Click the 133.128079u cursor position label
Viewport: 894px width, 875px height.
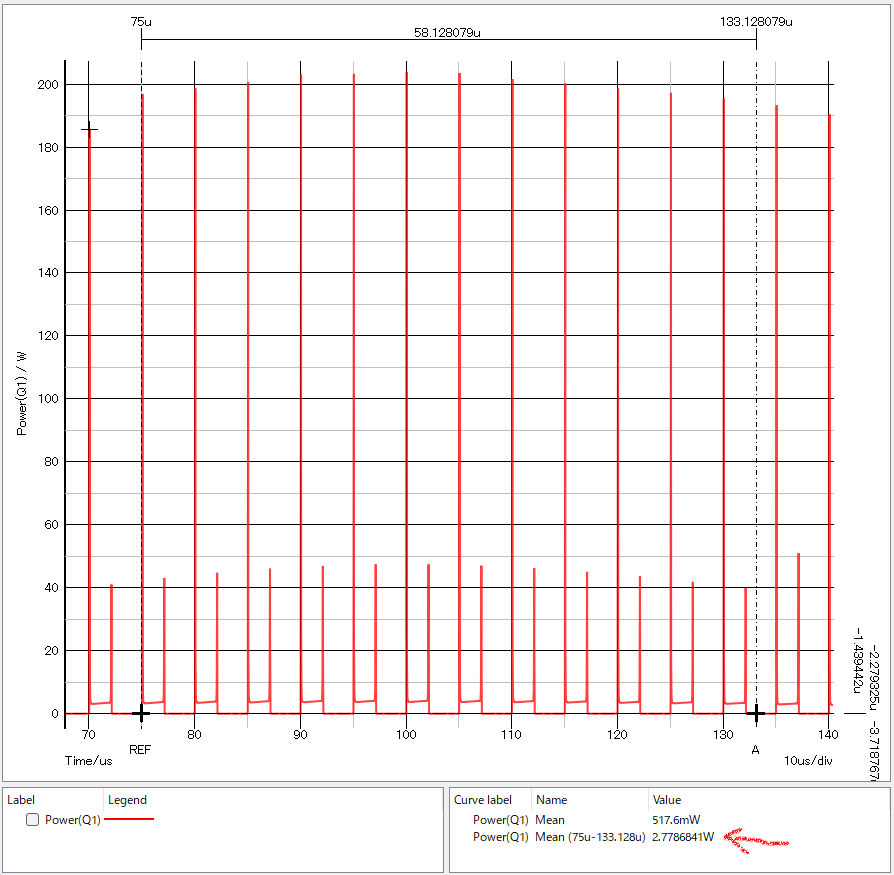point(755,21)
